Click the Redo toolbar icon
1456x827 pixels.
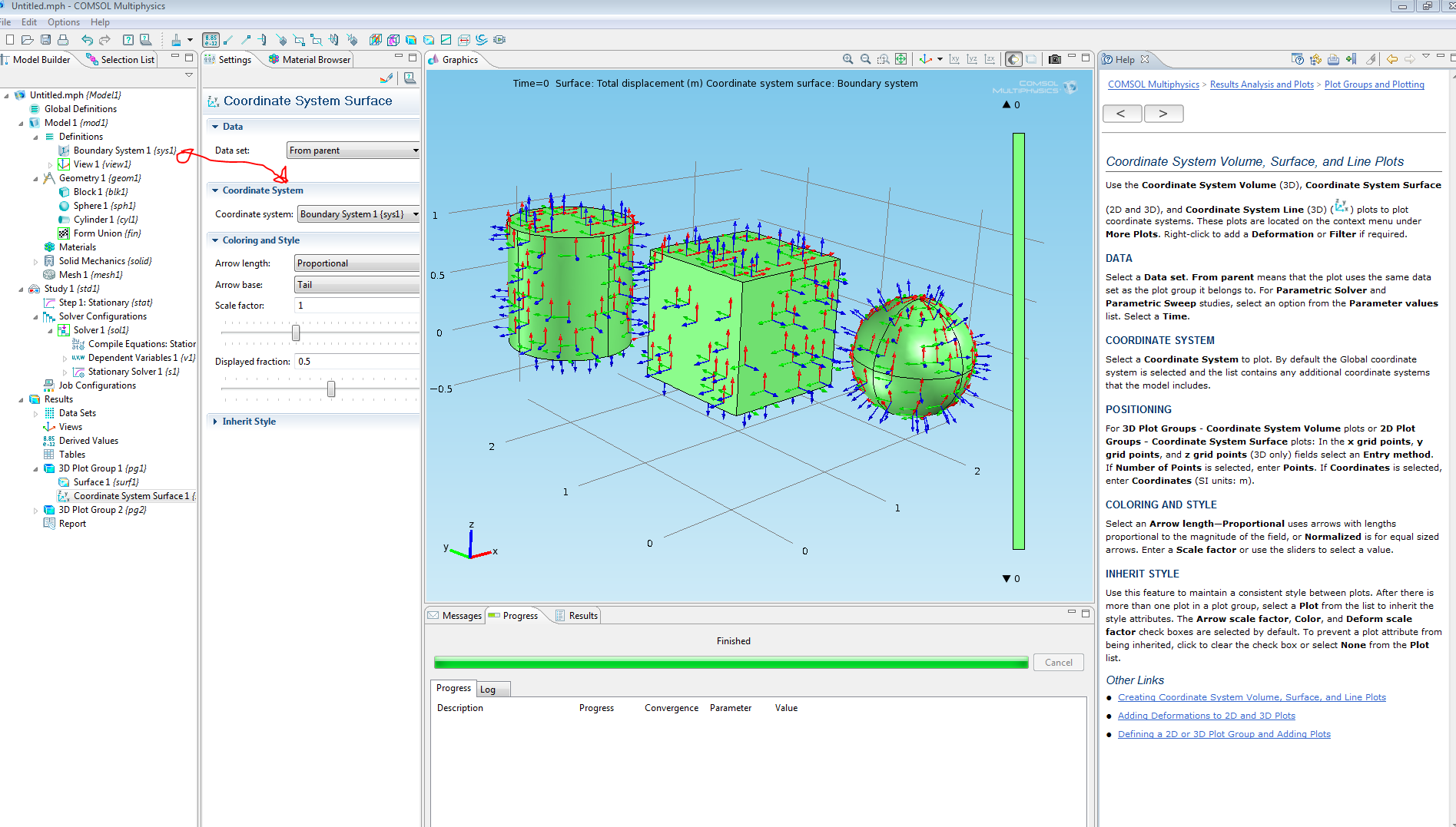click(x=104, y=40)
